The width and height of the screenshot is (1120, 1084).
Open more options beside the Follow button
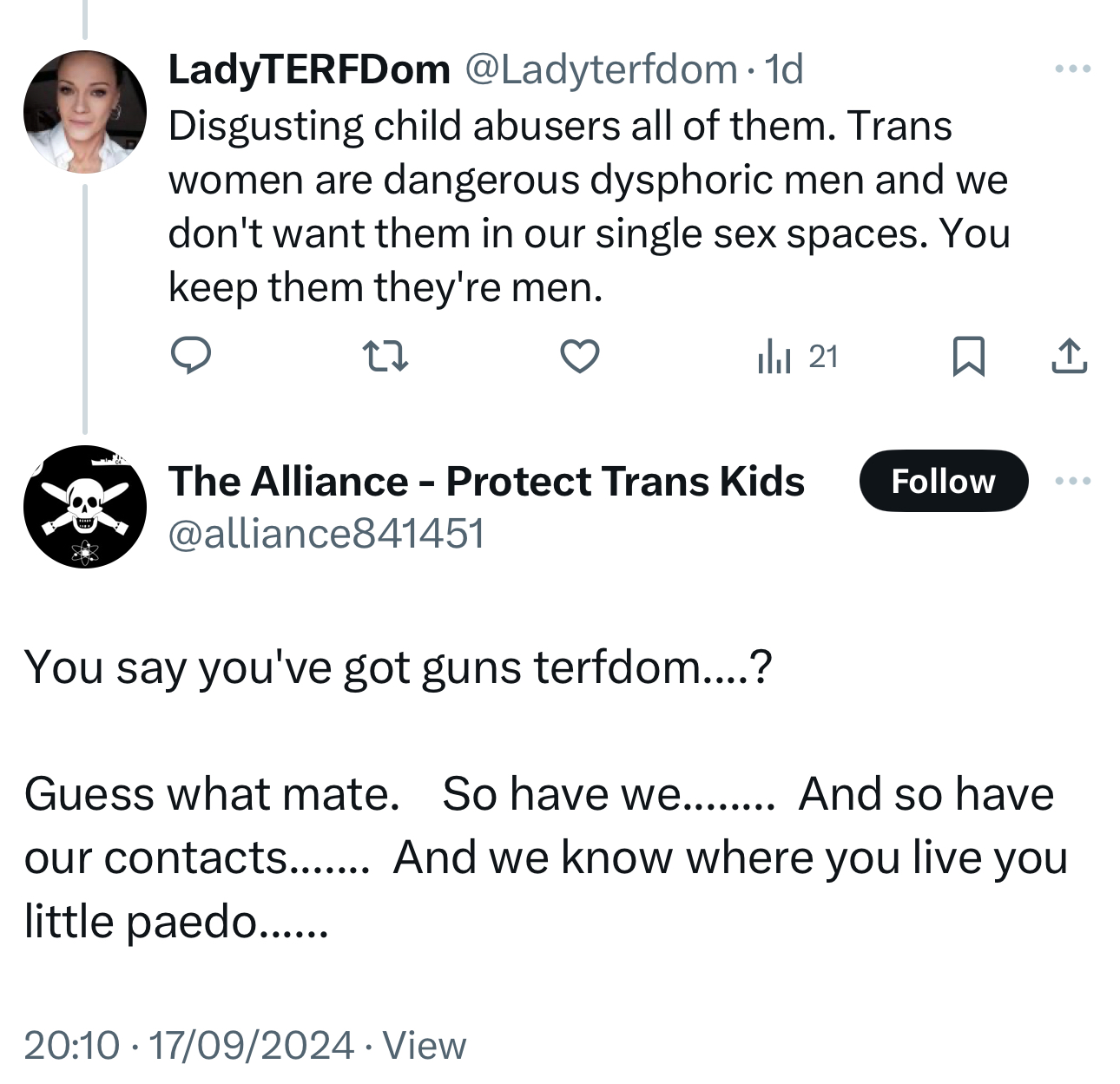coord(1073,480)
